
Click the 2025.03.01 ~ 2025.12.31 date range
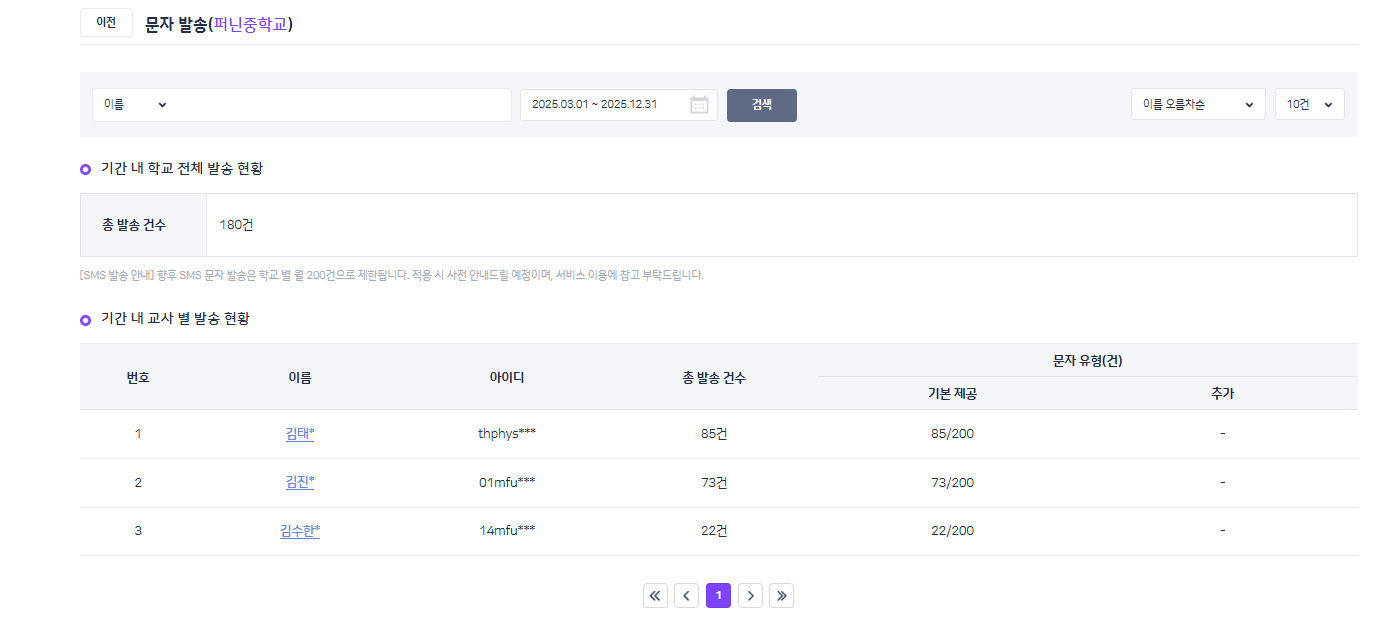(594, 105)
